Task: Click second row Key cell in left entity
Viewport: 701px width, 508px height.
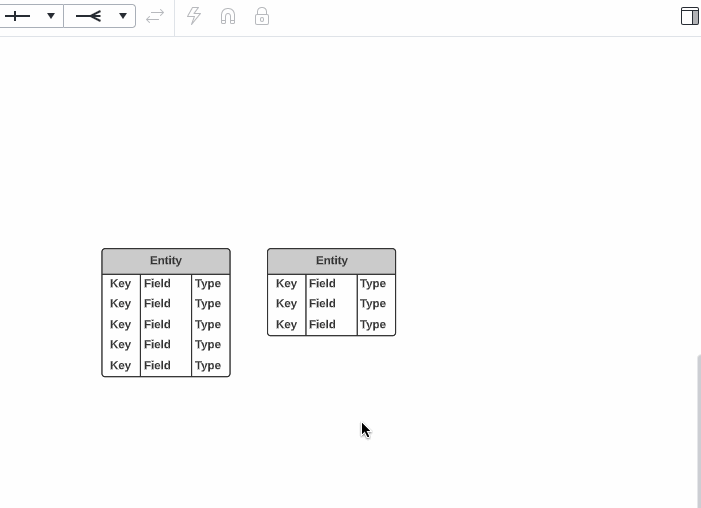Action: click(x=121, y=304)
